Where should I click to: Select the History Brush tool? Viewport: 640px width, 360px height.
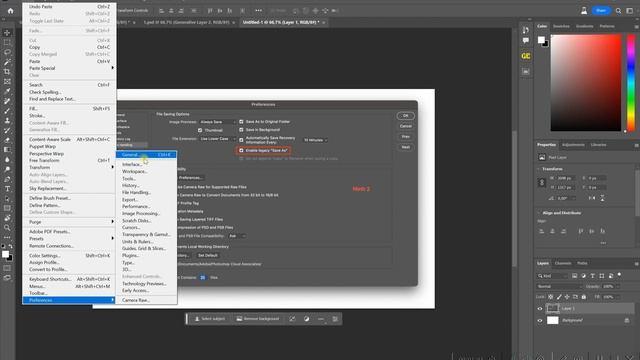click(x=7, y=131)
